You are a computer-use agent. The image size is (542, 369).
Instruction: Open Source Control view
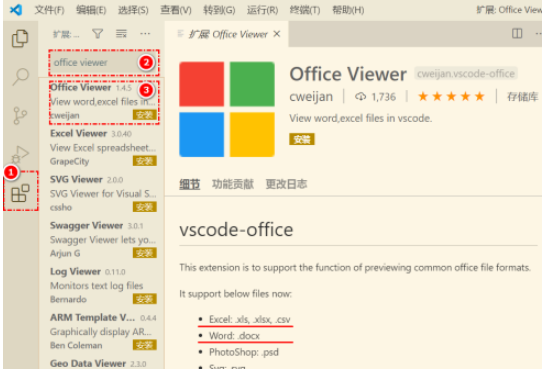pyautogui.click(x=20, y=115)
